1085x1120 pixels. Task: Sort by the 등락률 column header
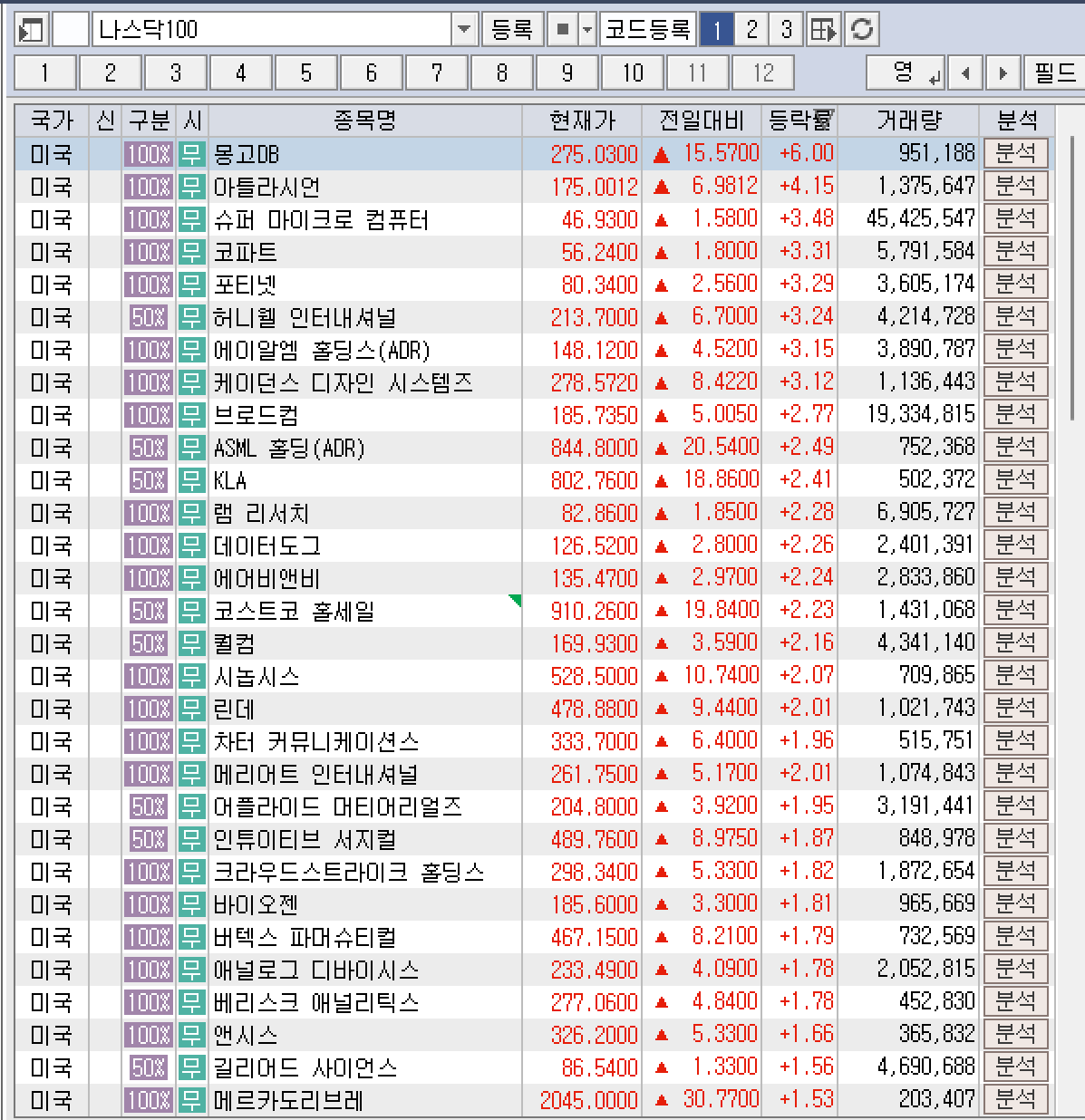[799, 120]
